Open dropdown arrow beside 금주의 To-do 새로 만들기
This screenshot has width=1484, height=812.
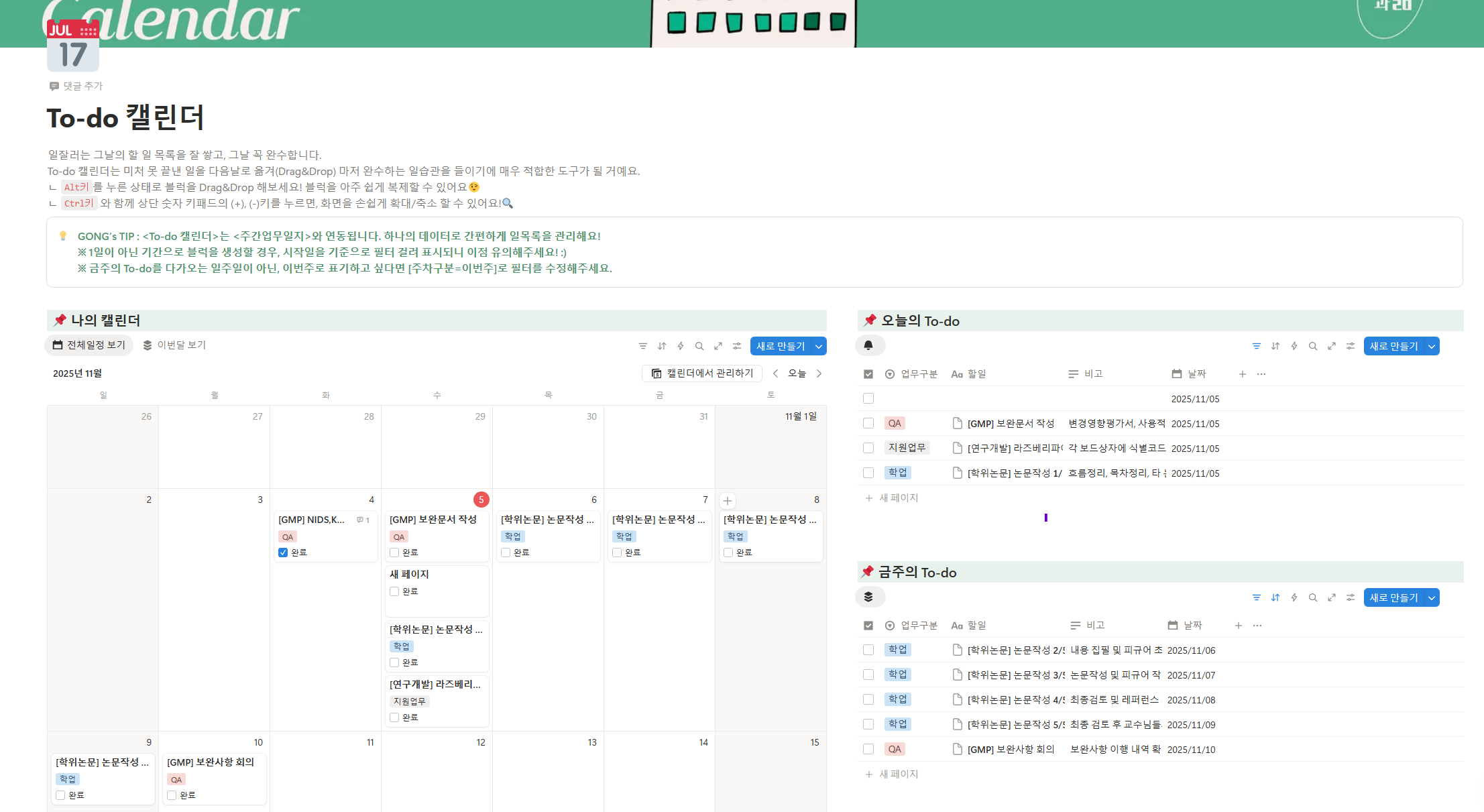click(x=1432, y=597)
